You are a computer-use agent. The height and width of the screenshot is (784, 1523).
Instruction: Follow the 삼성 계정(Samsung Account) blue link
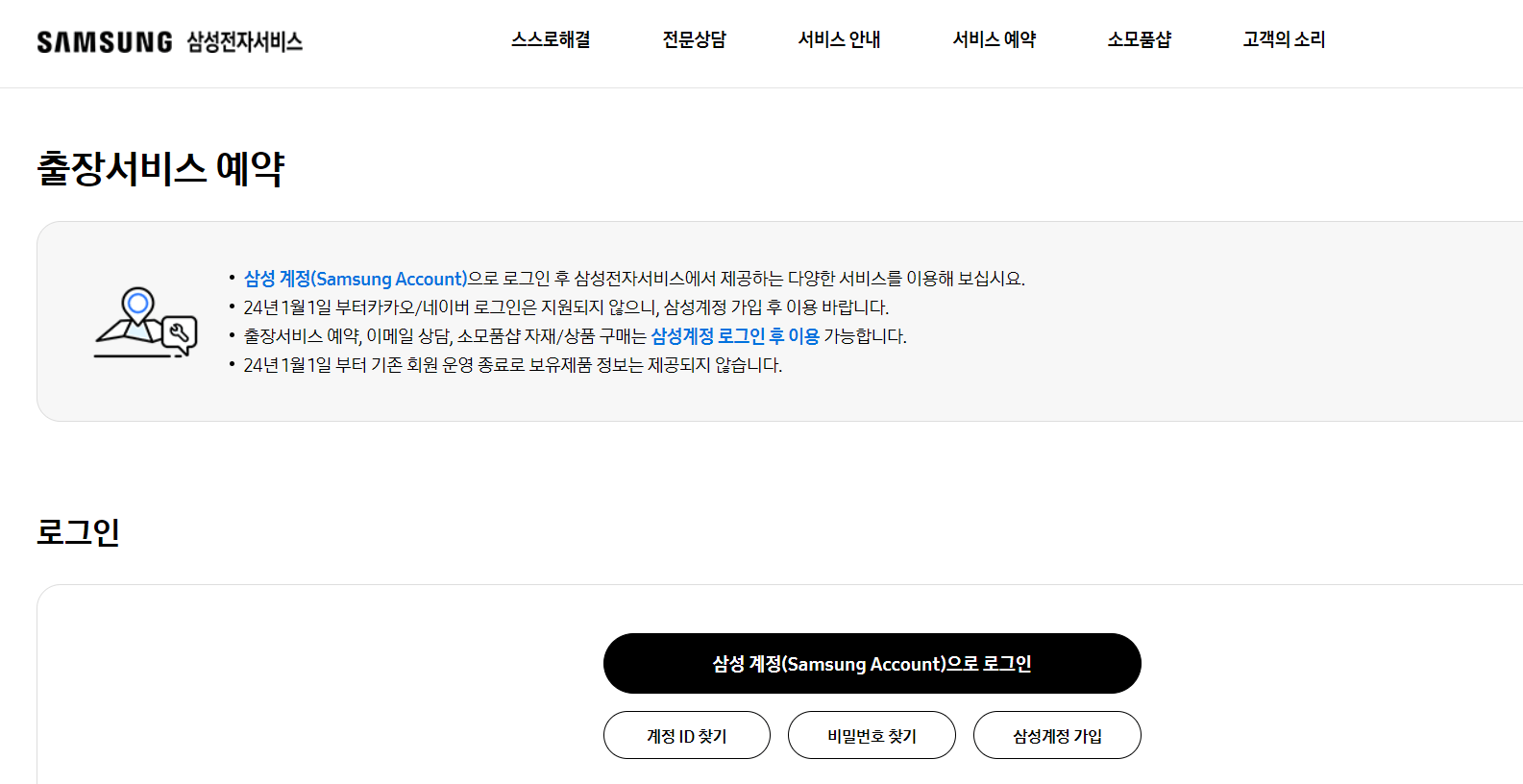pyautogui.click(x=356, y=279)
